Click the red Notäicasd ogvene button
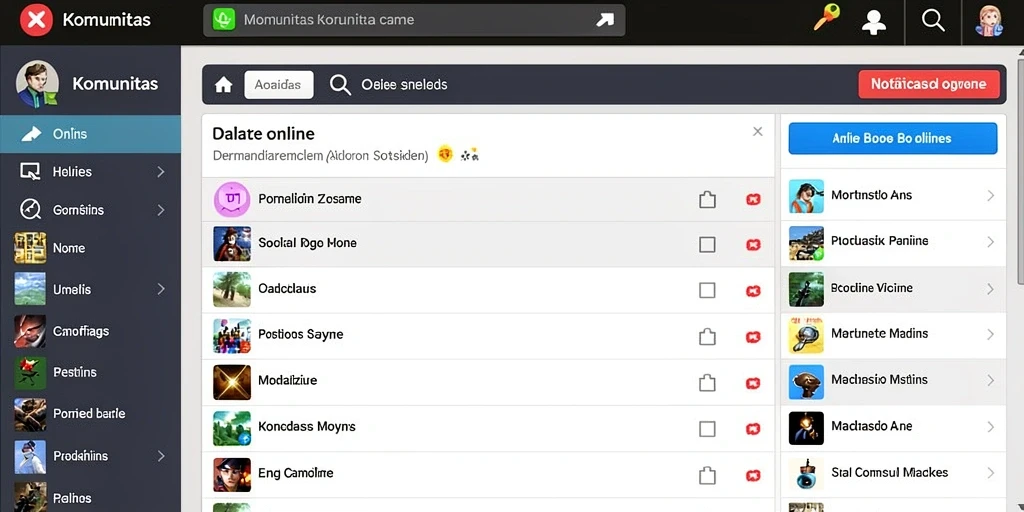This screenshot has width=1024, height=512. coord(929,85)
